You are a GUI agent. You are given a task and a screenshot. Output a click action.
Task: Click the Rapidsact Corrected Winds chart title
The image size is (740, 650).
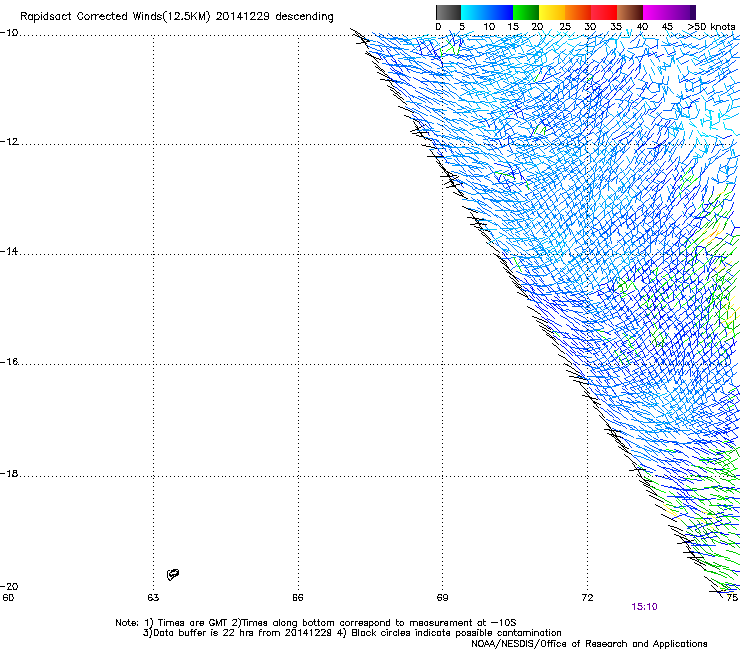177,17
